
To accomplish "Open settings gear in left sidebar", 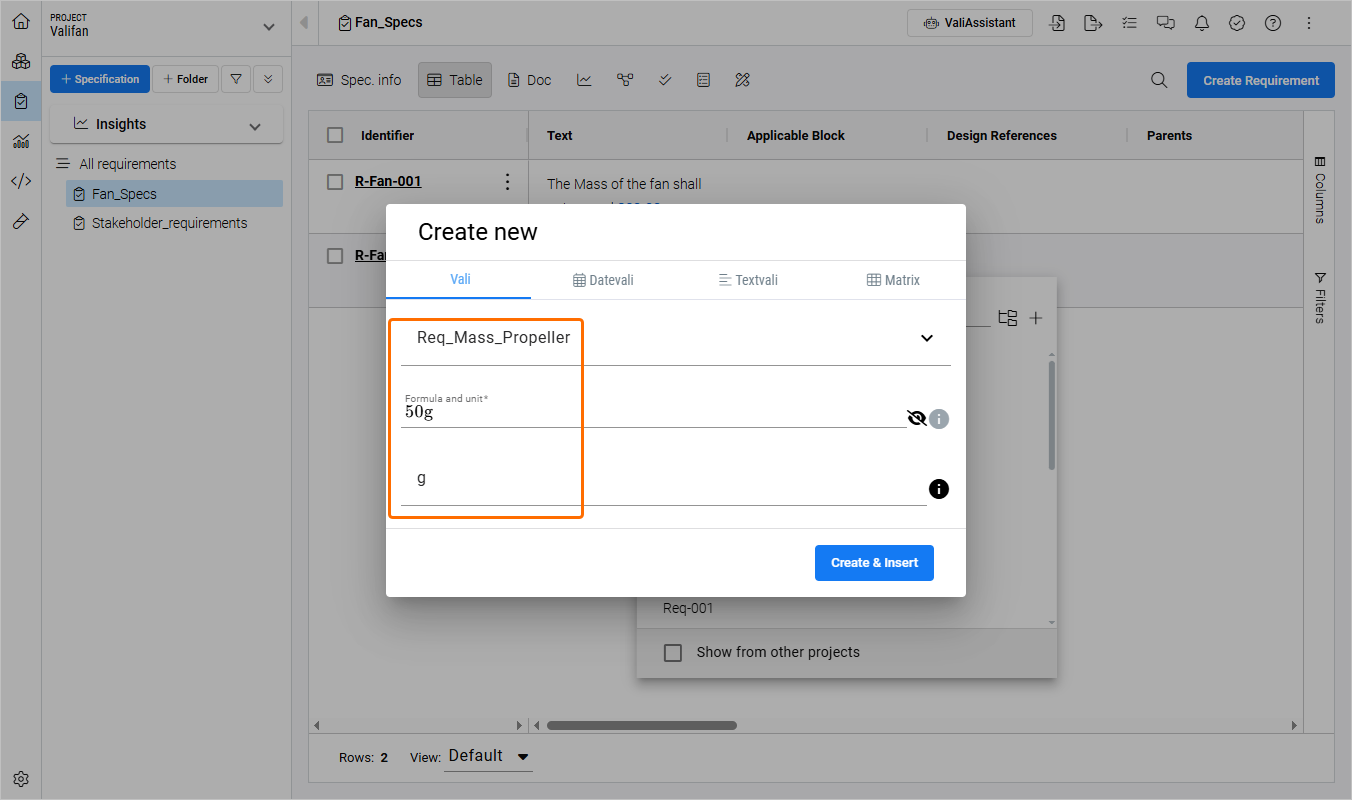I will (x=21, y=779).
